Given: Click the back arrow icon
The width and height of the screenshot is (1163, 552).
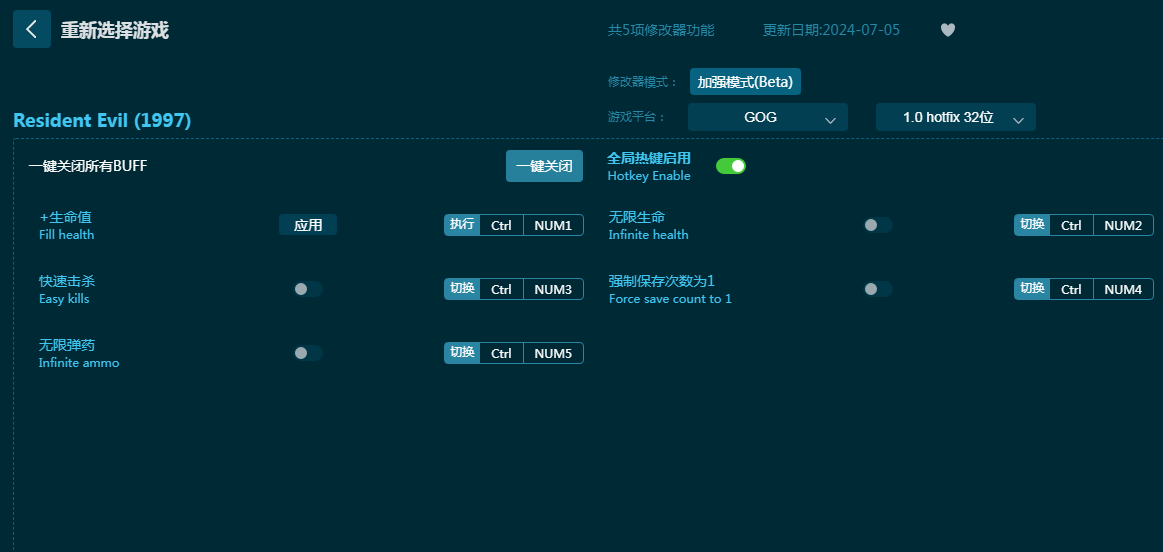Looking at the screenshot, I should pos(32,29).
